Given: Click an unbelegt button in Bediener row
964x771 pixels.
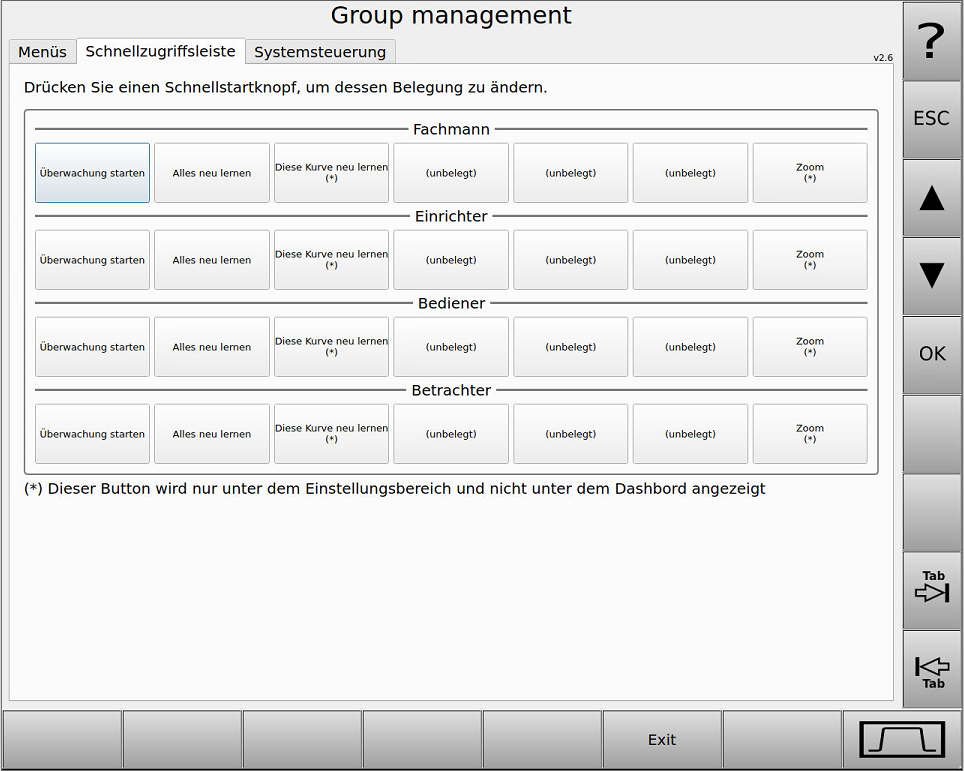Looking at the screenshot, I should [450, 346].
